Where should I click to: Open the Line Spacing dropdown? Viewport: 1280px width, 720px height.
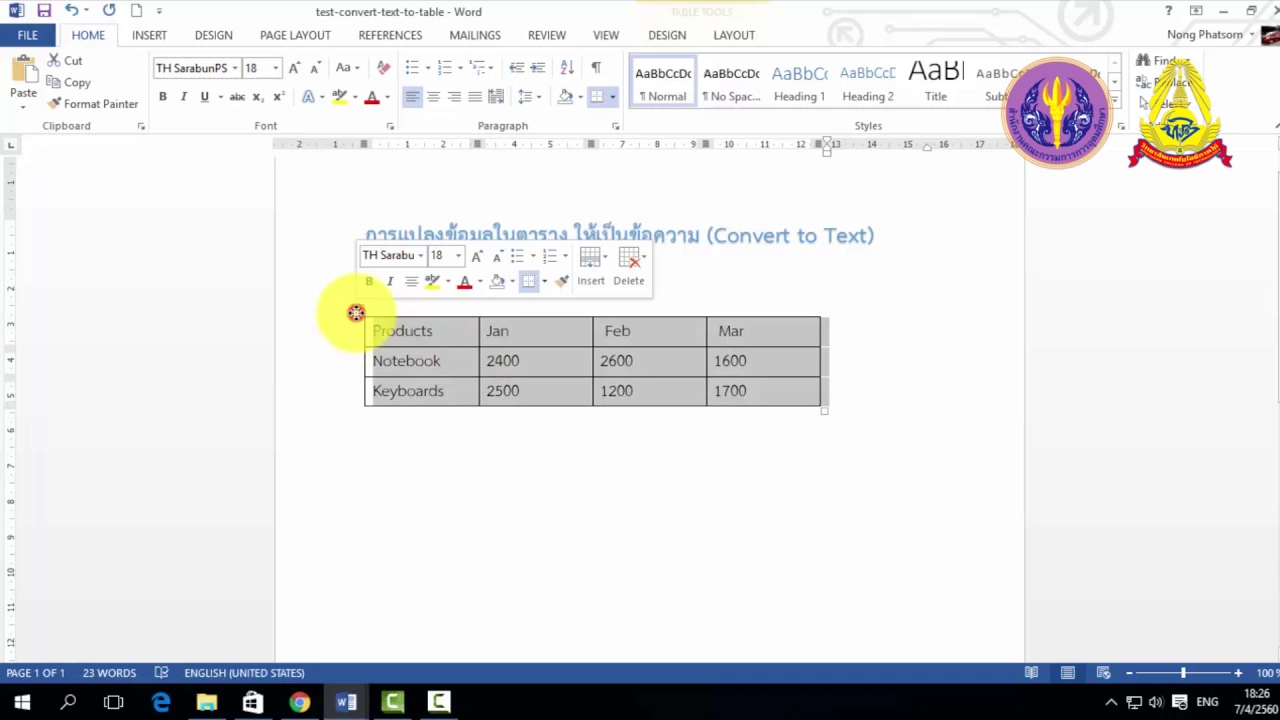click(x=529, y=97)
